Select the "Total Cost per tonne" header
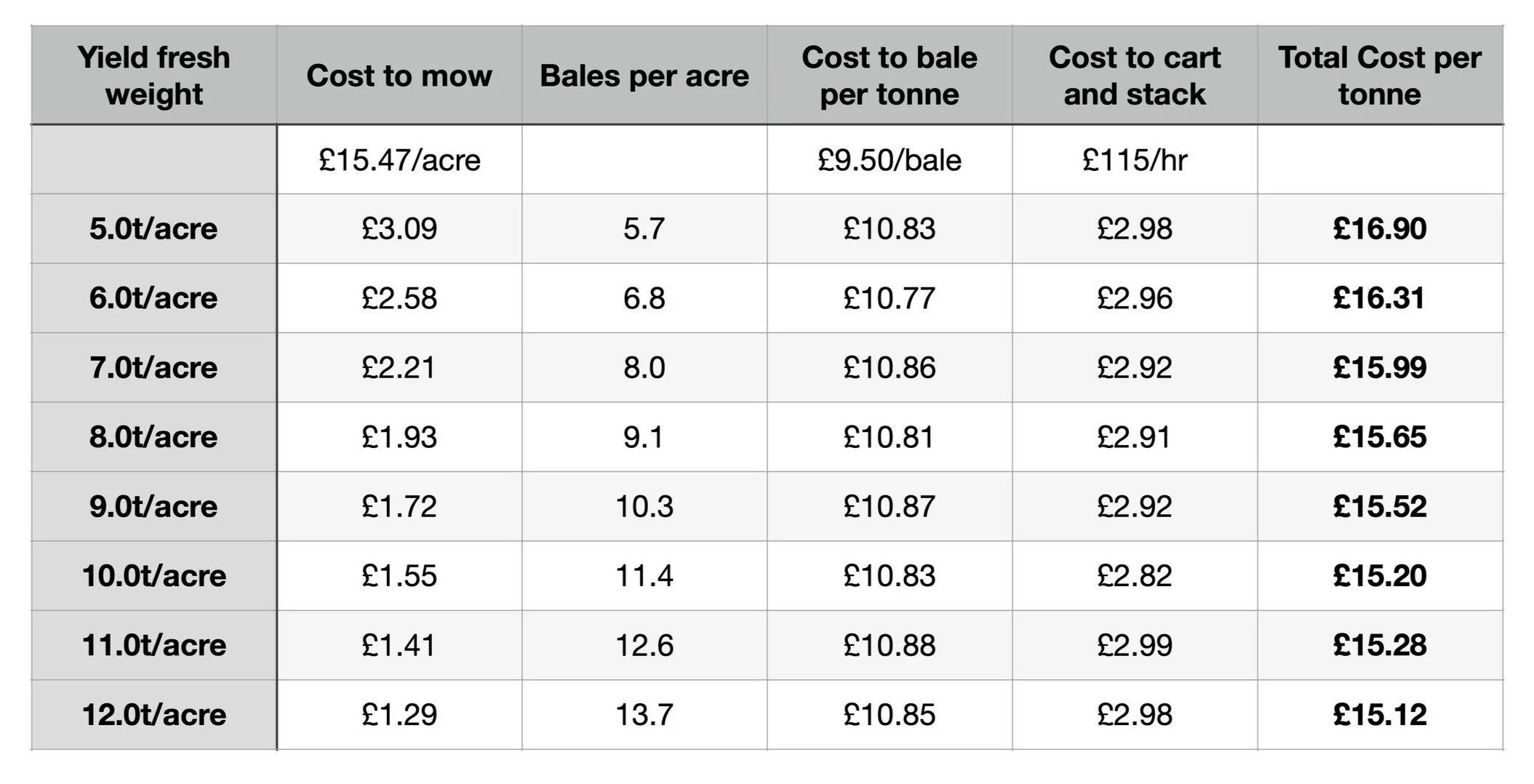The width and height of the screenshot is (1534, 784). pyautogui.click(x=1379, y=76)
